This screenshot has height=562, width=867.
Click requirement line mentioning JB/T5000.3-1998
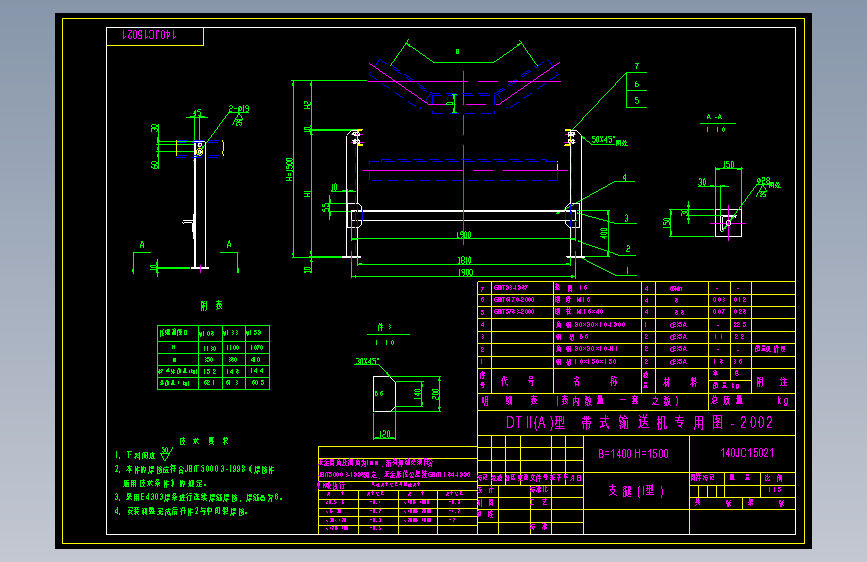coord(195,470)
